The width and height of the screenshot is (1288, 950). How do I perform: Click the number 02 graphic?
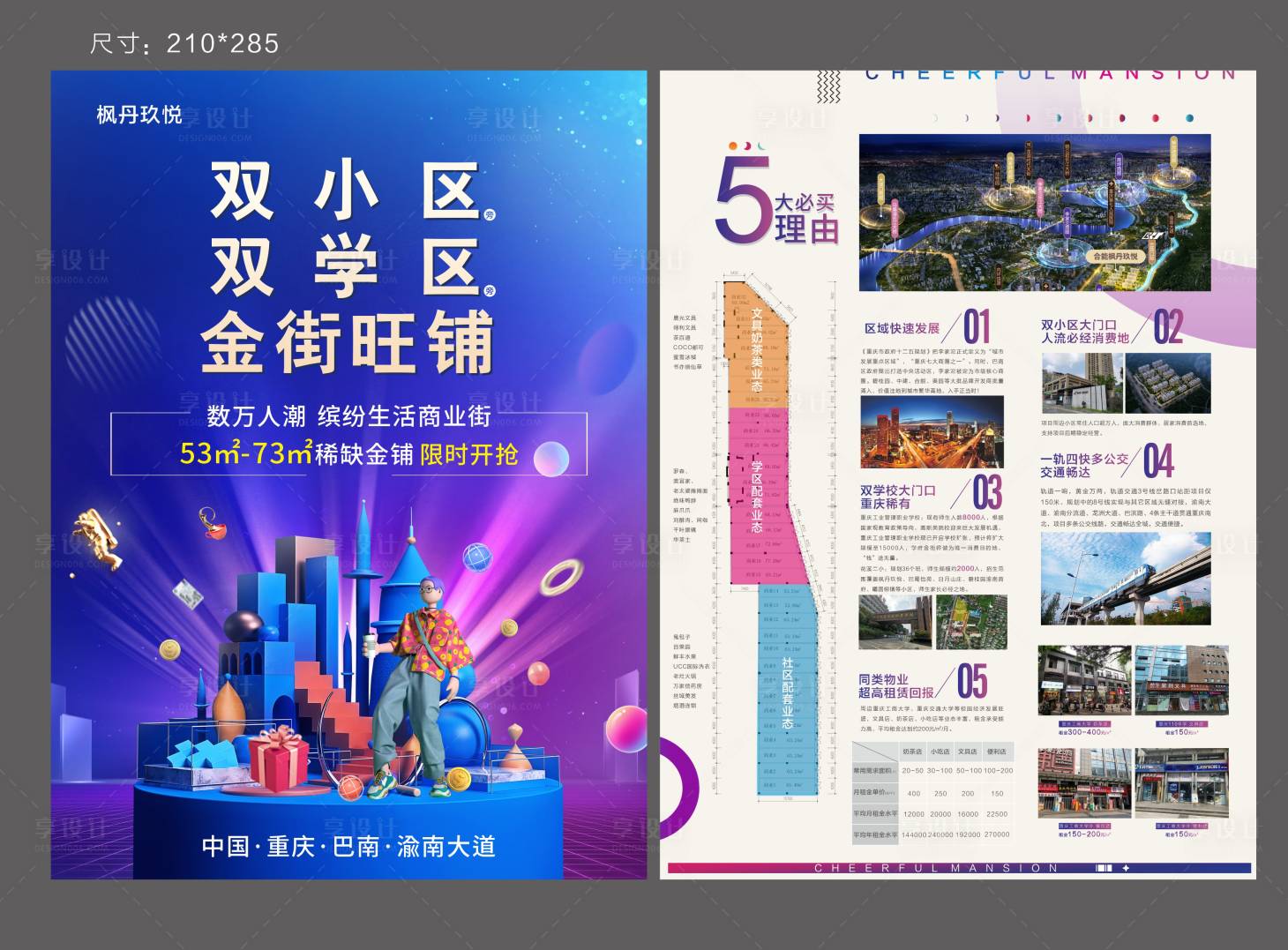coord(1168,326)
